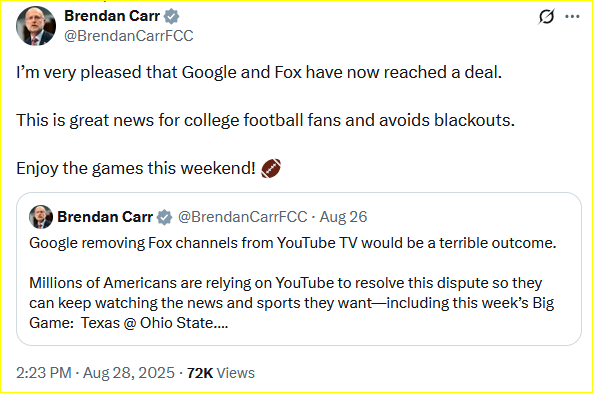This screenshot has height=393, width=593.
Task: Click the @BrendanCarrFCC handle in quoted post
Action: (242, 217)
